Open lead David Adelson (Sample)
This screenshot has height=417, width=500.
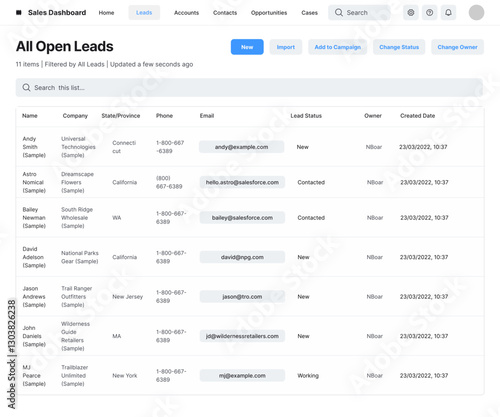(x=34, y=257)
